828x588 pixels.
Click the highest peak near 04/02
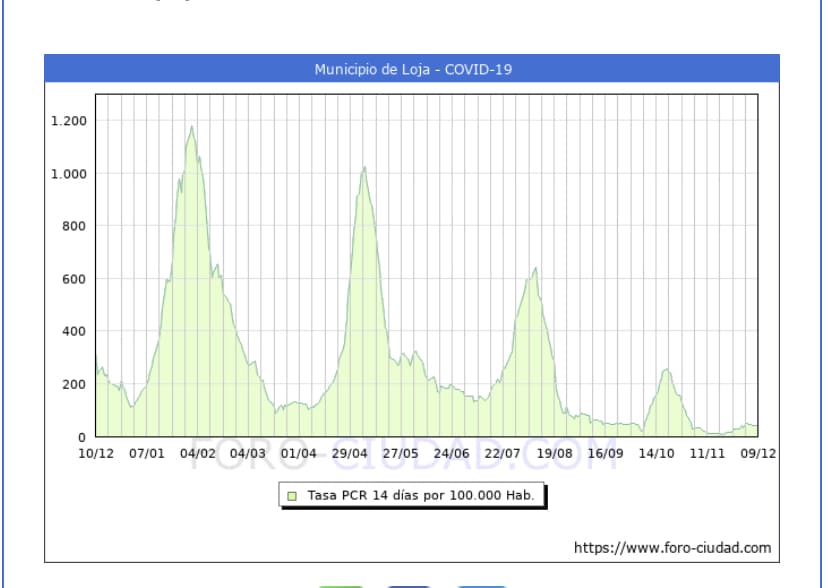tap(191, 128)
